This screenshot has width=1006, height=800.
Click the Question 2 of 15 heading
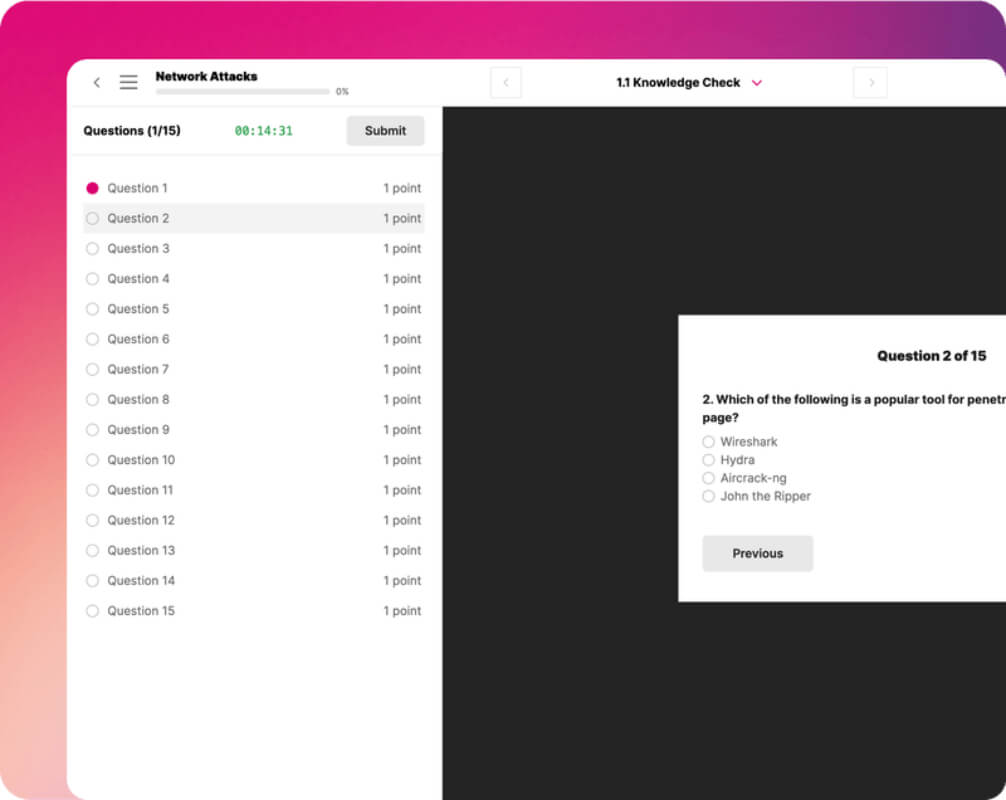pyautogui.click(x=932, y=355)
